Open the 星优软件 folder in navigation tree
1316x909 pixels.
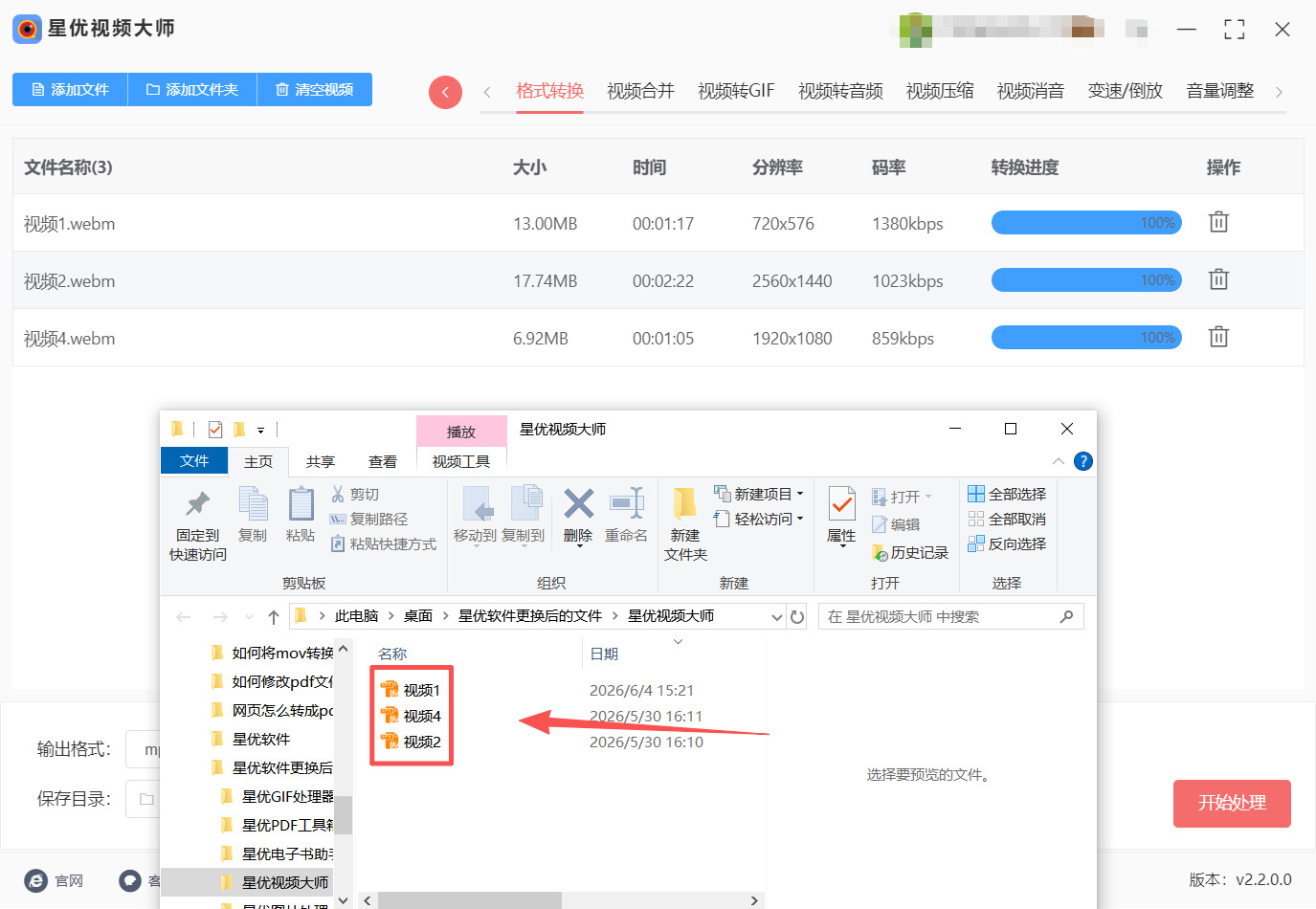[x=251, y=739]
